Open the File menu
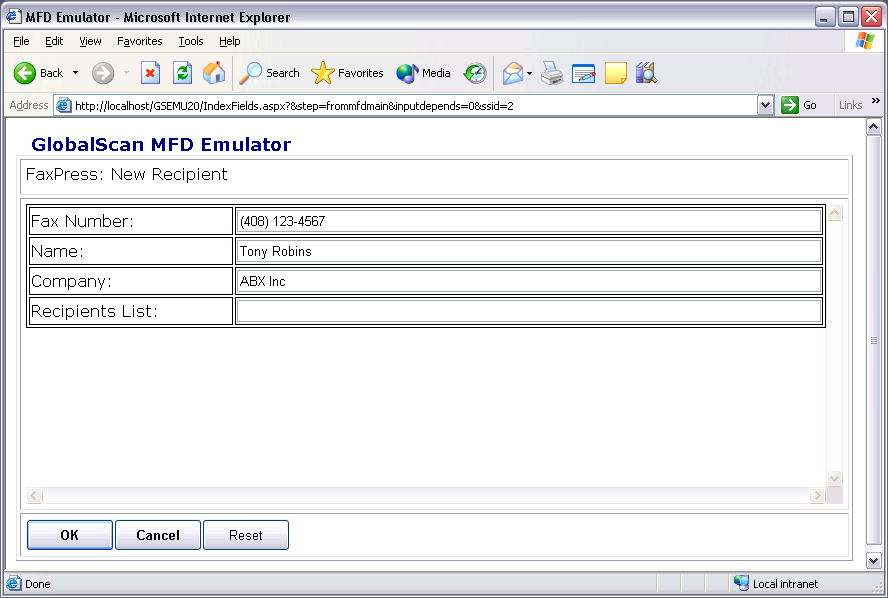Screen dimensions: 888x598 tap(21, 41)
